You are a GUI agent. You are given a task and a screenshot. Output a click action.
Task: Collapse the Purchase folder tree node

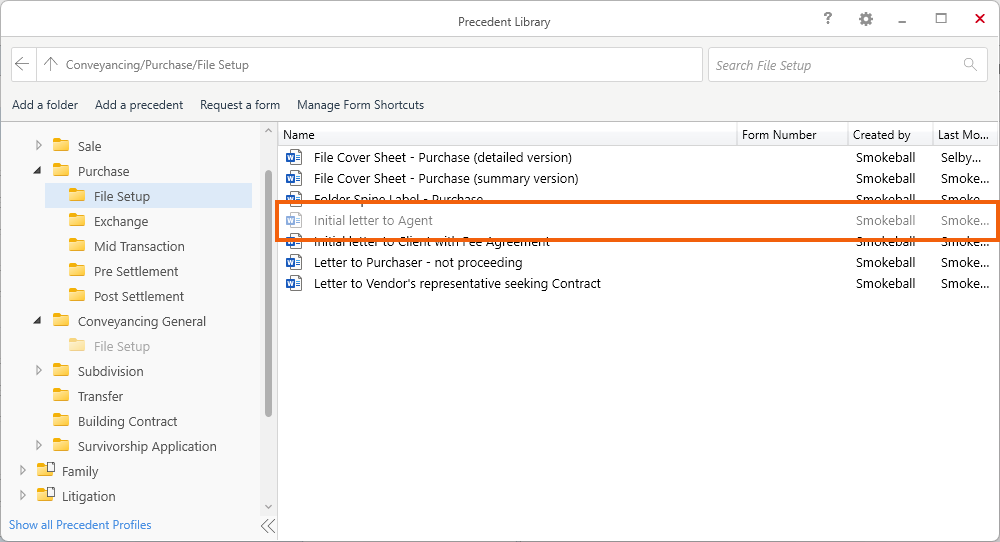click(38, 171)
